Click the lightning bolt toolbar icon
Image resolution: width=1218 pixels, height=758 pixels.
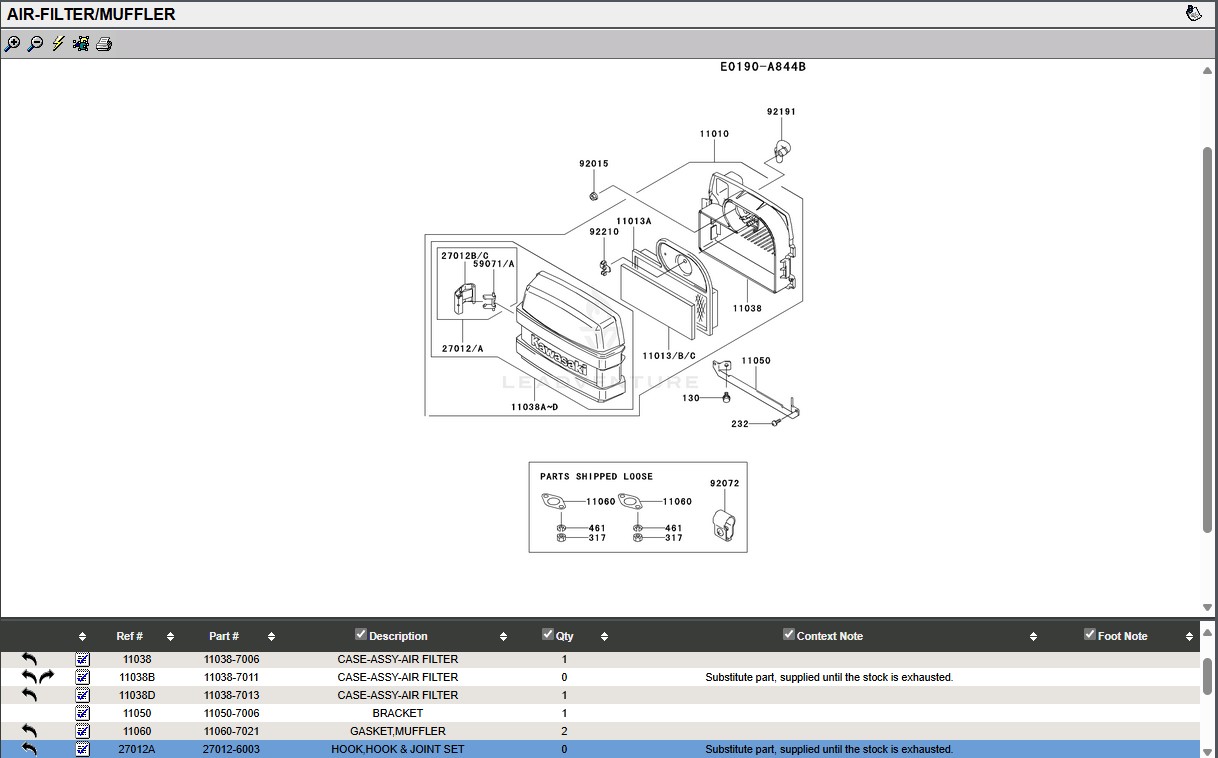tap(58, 44)
